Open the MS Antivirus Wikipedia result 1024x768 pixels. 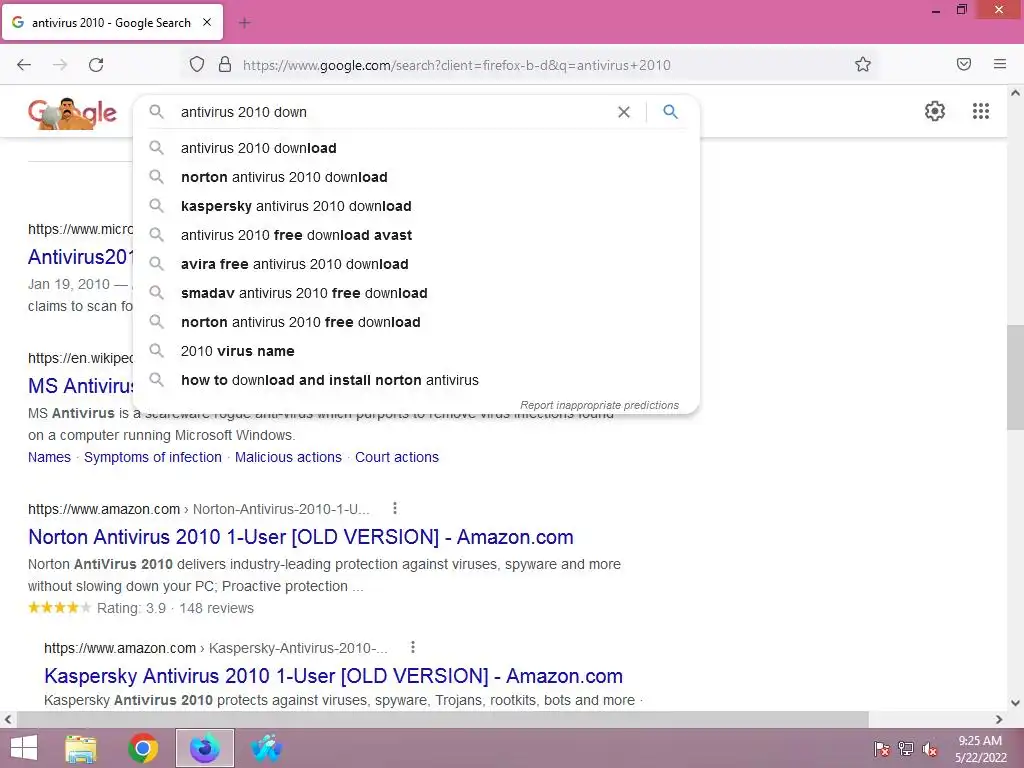click(x=81, y=386)
